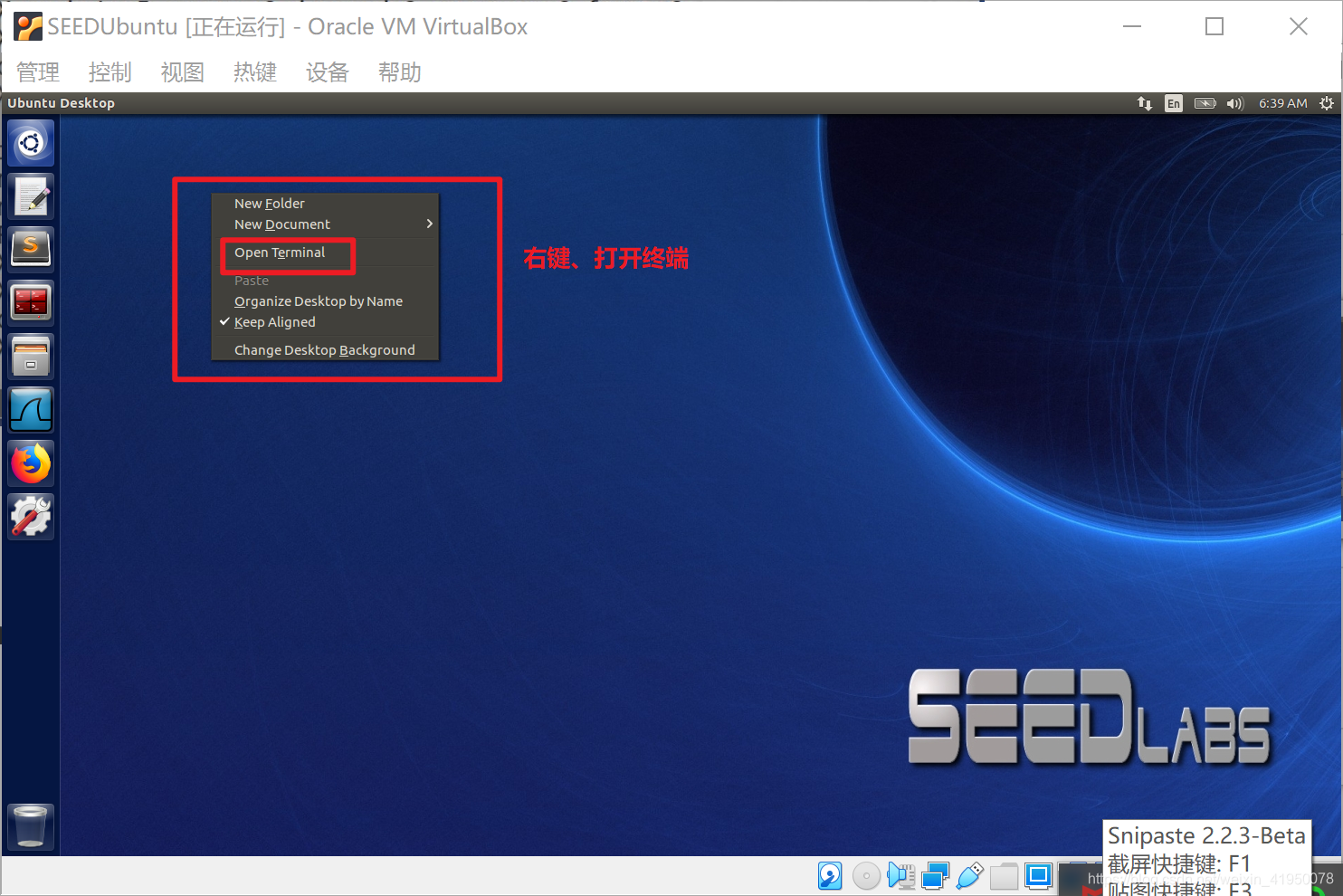The height and width of the screenshot is (896, 1343).
Task: Launch the gedit text editor
Action: coord(31,196)
